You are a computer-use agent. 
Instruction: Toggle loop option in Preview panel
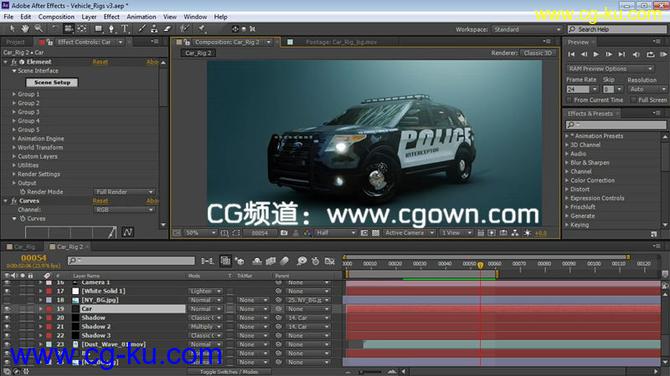(650, 54)
